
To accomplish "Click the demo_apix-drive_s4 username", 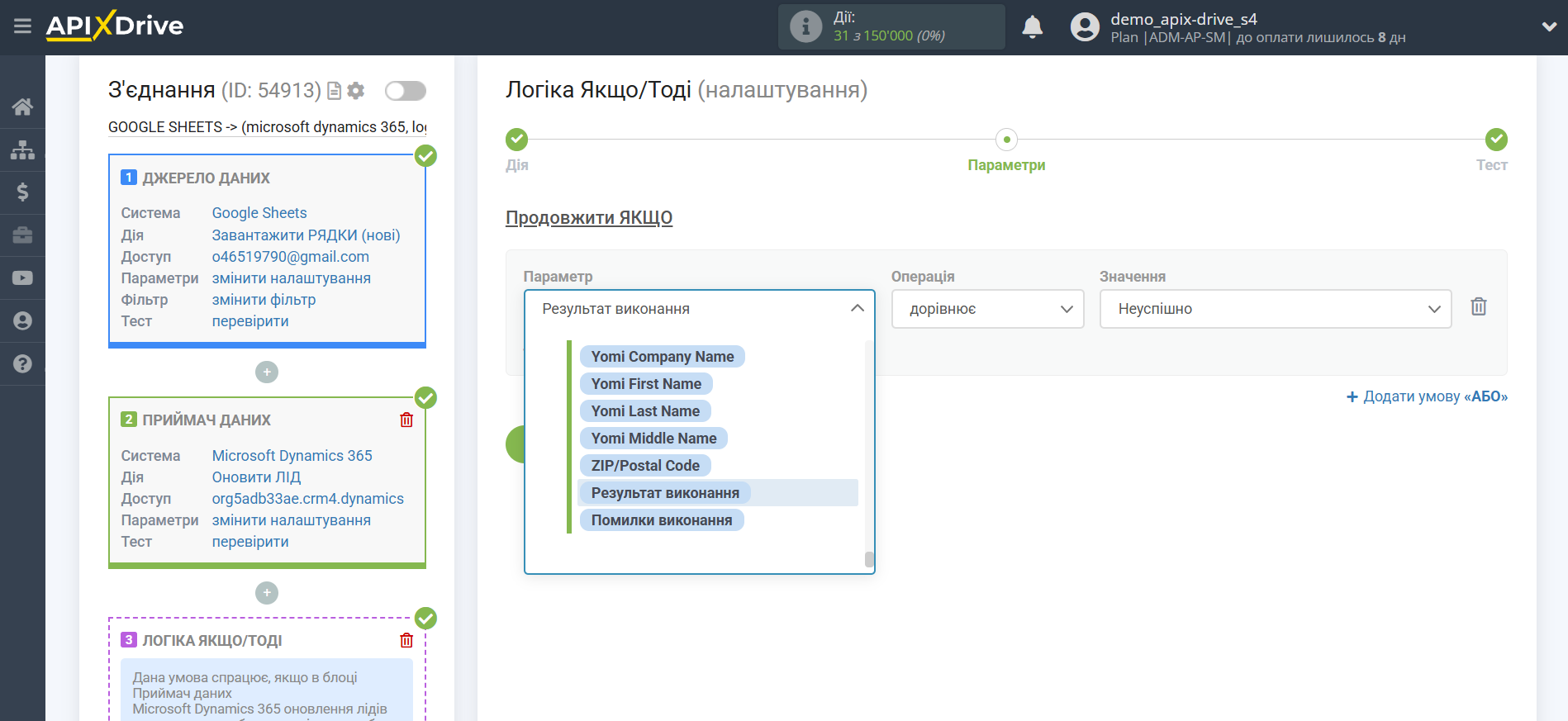I will click(1183, 19).
